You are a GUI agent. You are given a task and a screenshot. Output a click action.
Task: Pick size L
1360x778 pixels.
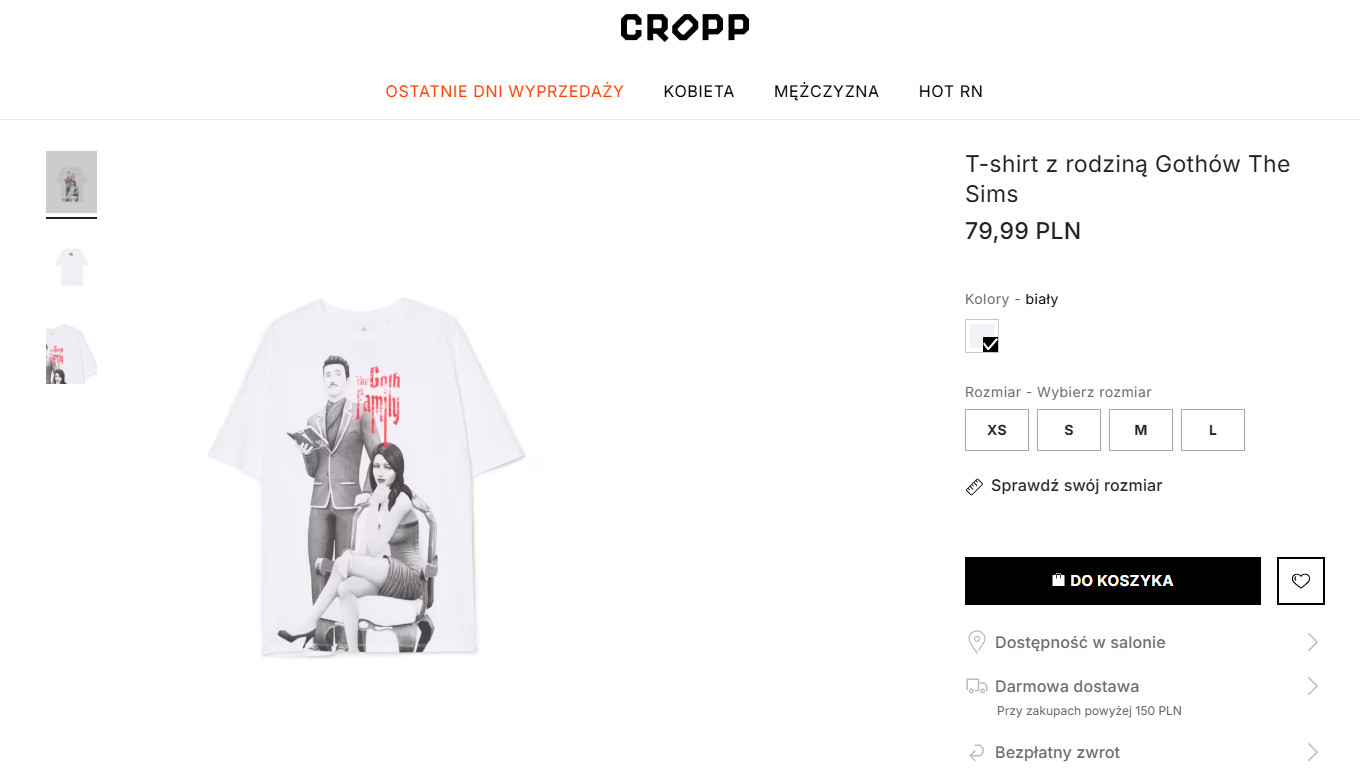coord(1213,430)
